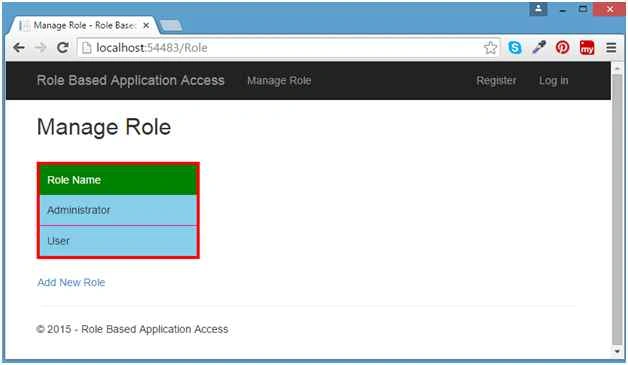628x365 pixels.
Task: Click the Manage Role page heading
Action: click(104, 127)
